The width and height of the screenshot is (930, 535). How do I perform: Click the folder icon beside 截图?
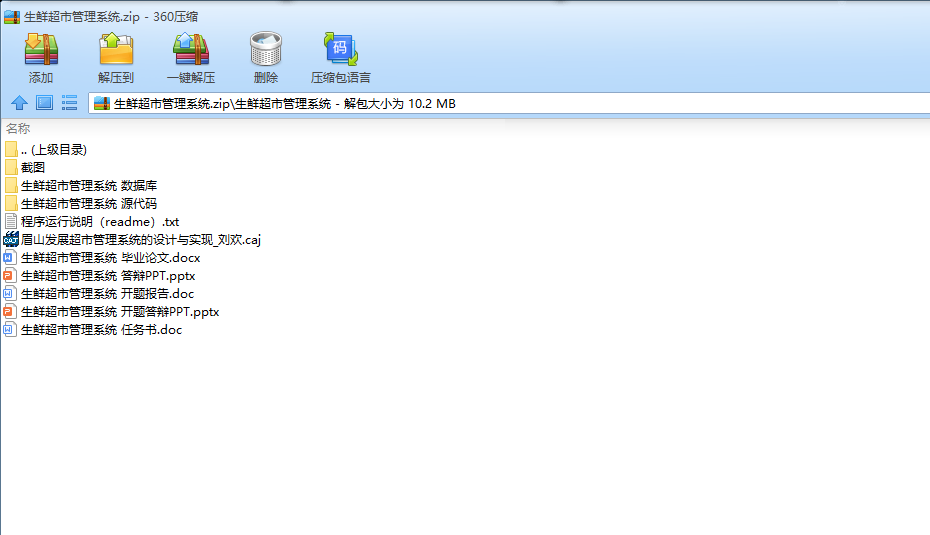tap(11, 167)
